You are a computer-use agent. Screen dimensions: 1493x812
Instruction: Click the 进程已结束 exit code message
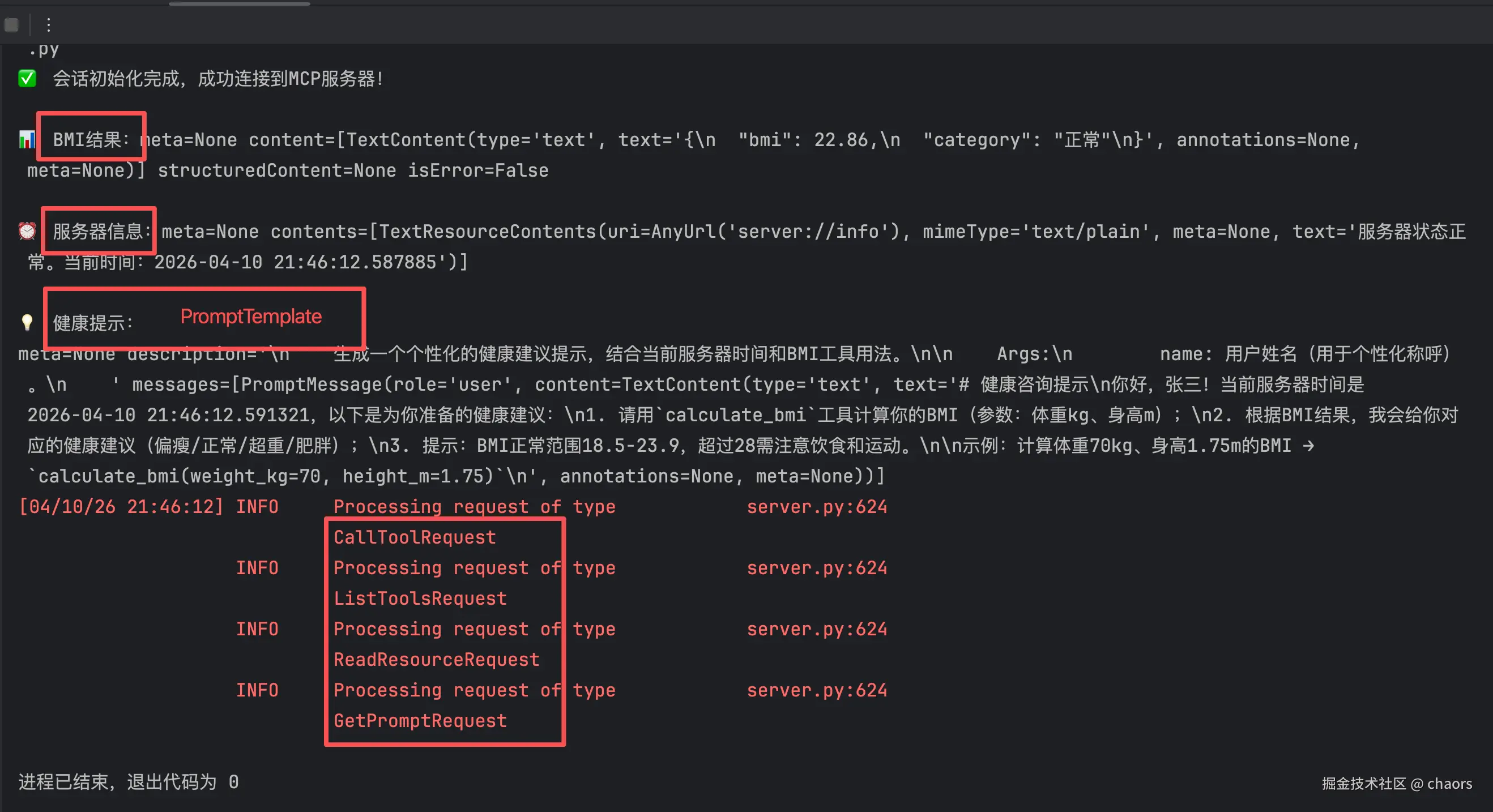[x=128, y=782]
